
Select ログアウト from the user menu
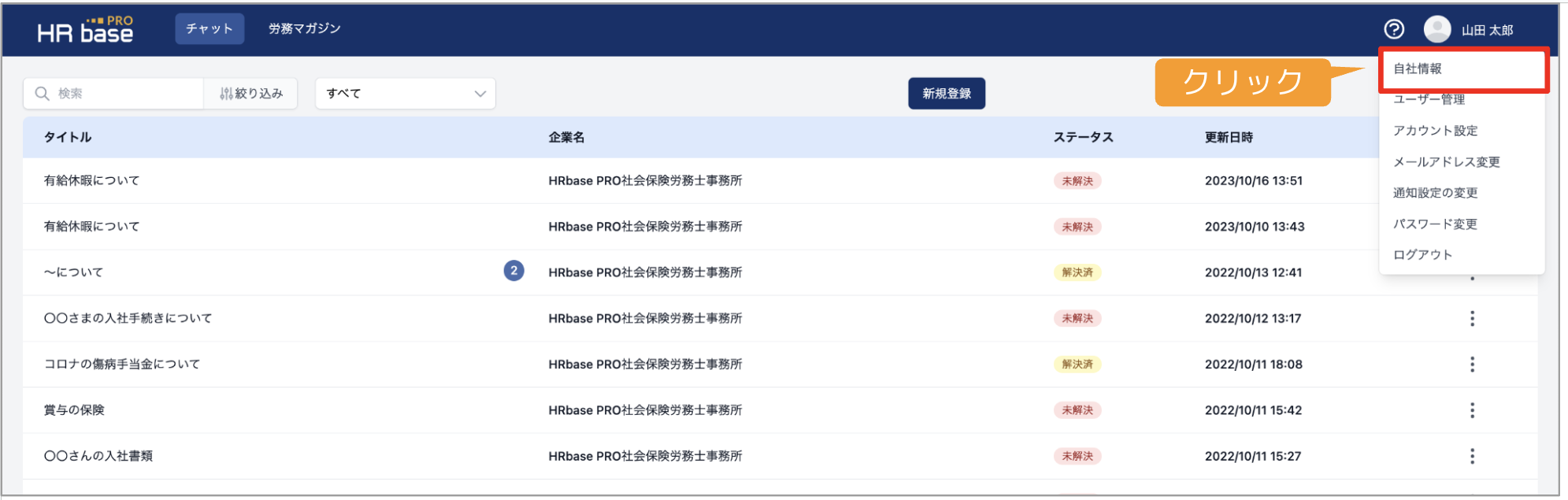pos(1422,254)
